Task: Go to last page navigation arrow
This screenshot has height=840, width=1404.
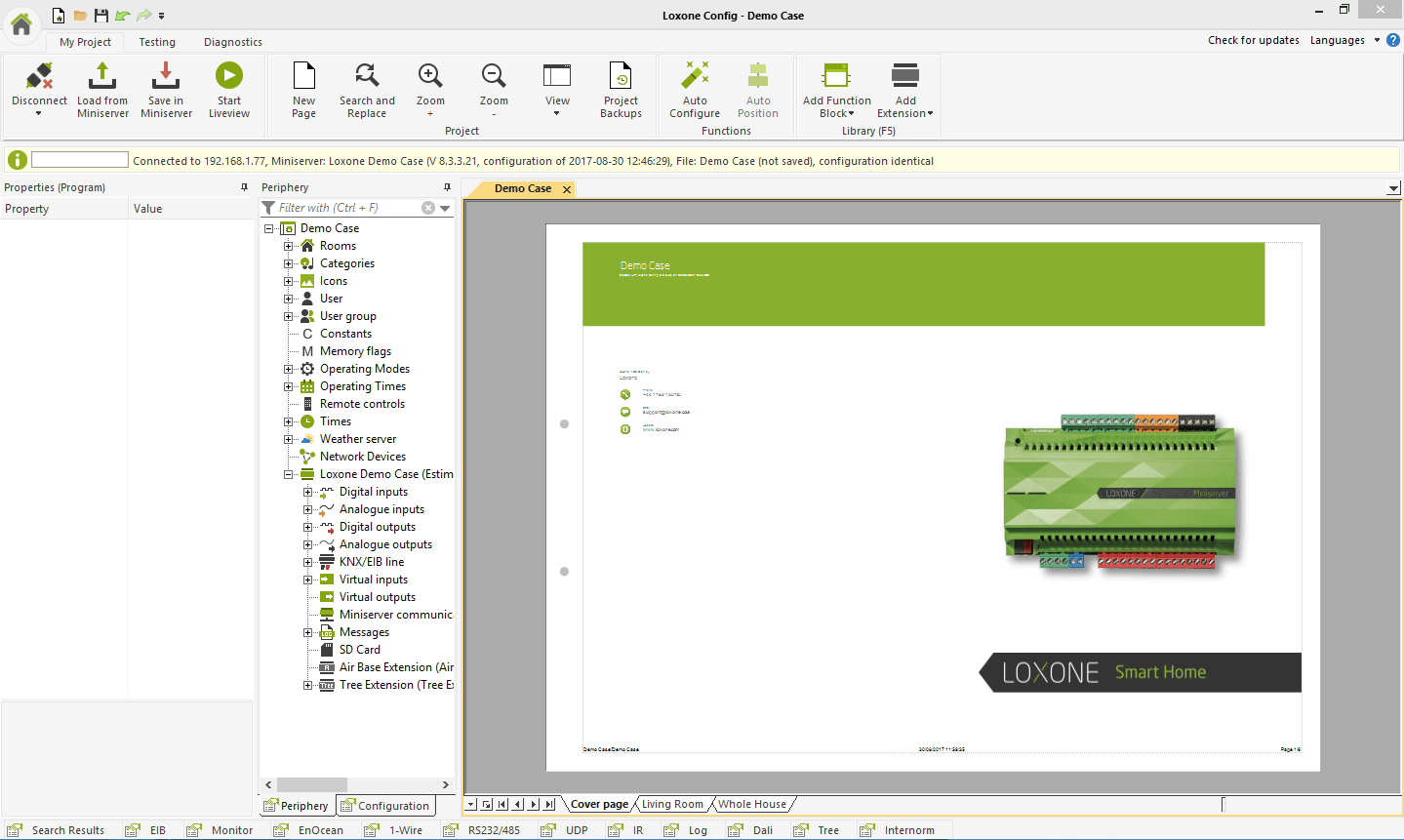Action: pyautogui.click(x=549, y=804)
